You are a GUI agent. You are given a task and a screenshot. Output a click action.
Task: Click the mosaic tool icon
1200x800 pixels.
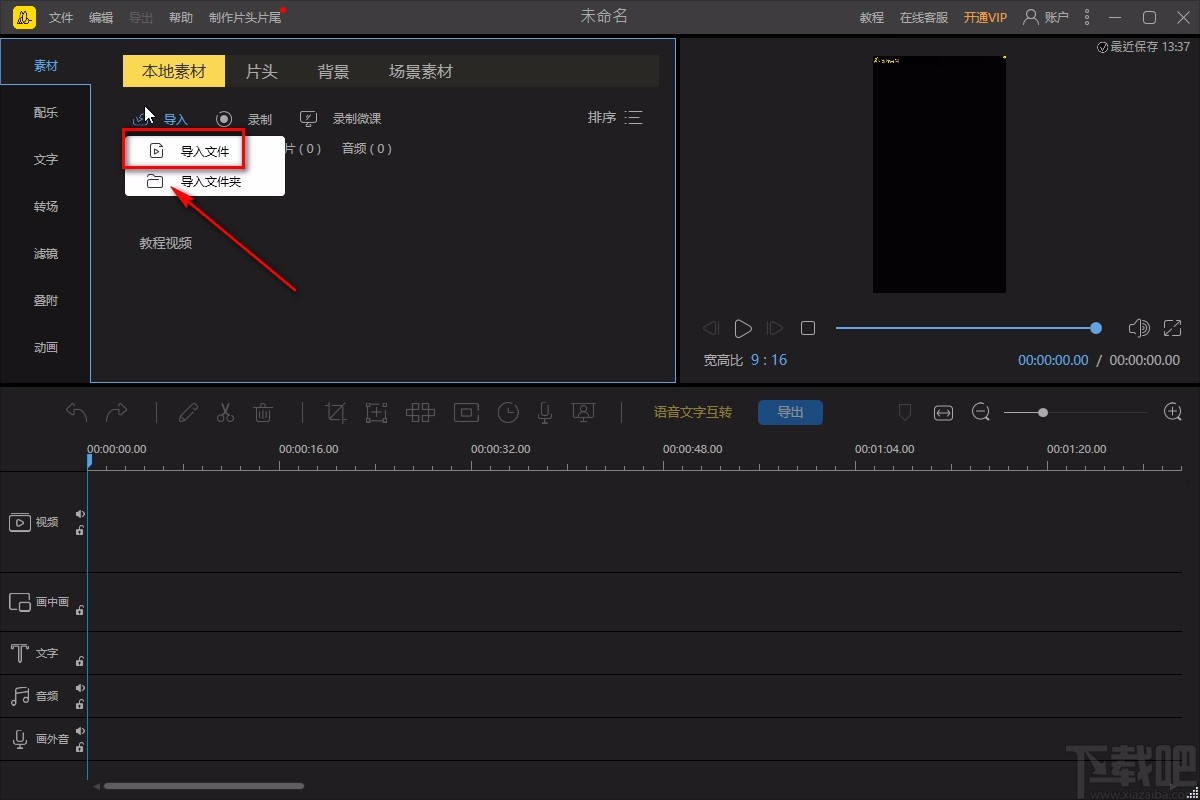pyautogui.click(x=420, y=412)
